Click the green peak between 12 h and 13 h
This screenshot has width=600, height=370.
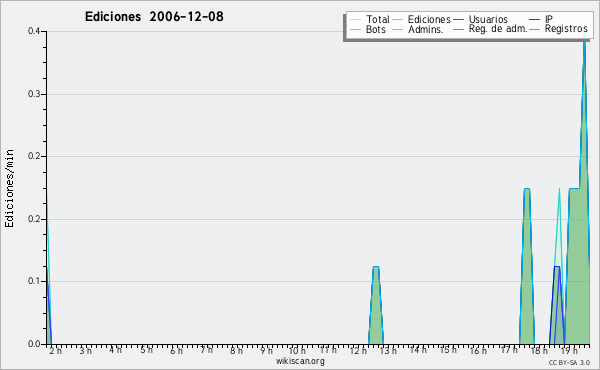tap(376, 306)
